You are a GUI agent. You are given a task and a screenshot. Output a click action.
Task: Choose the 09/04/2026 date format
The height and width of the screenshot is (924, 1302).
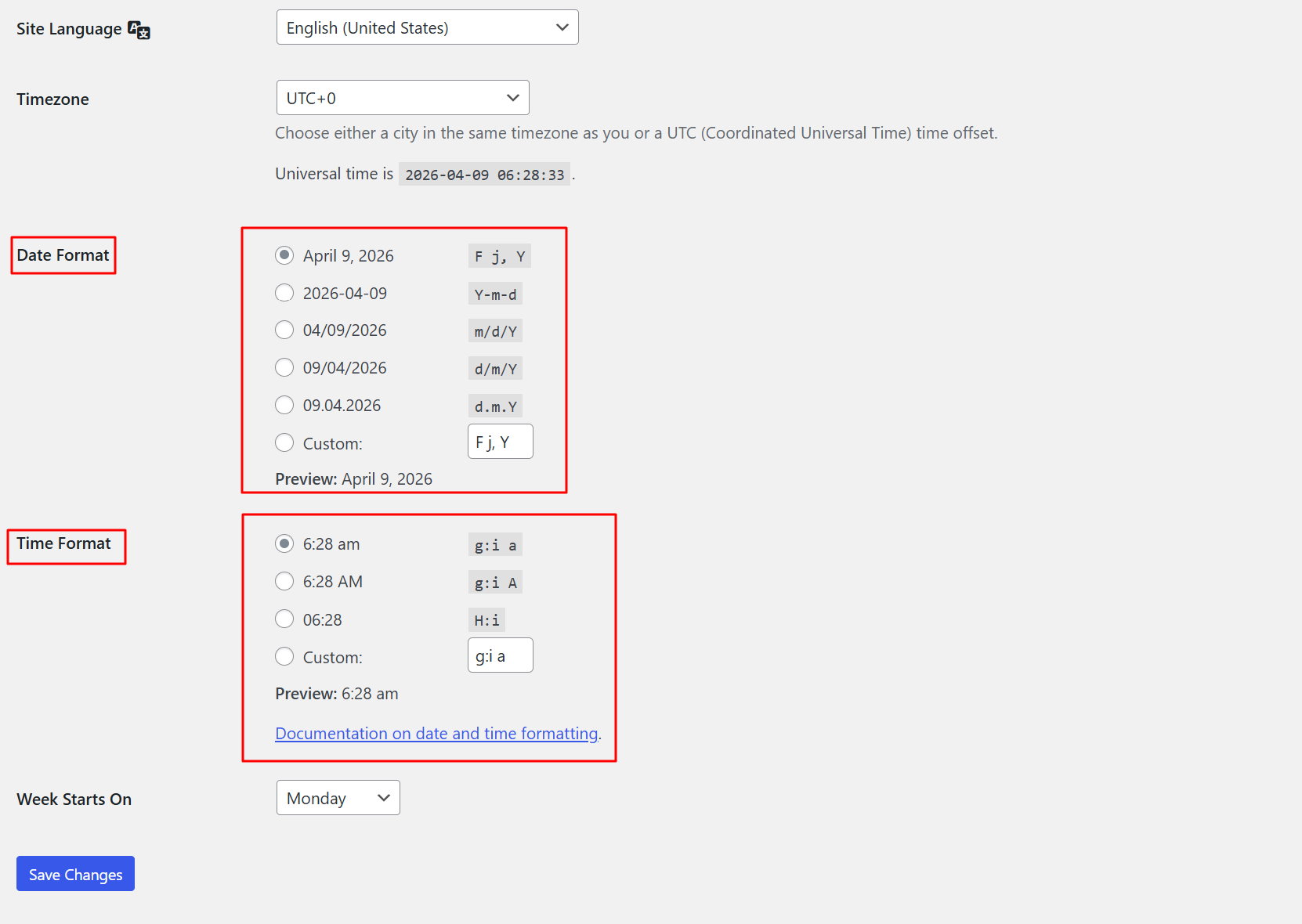point(284,367)
